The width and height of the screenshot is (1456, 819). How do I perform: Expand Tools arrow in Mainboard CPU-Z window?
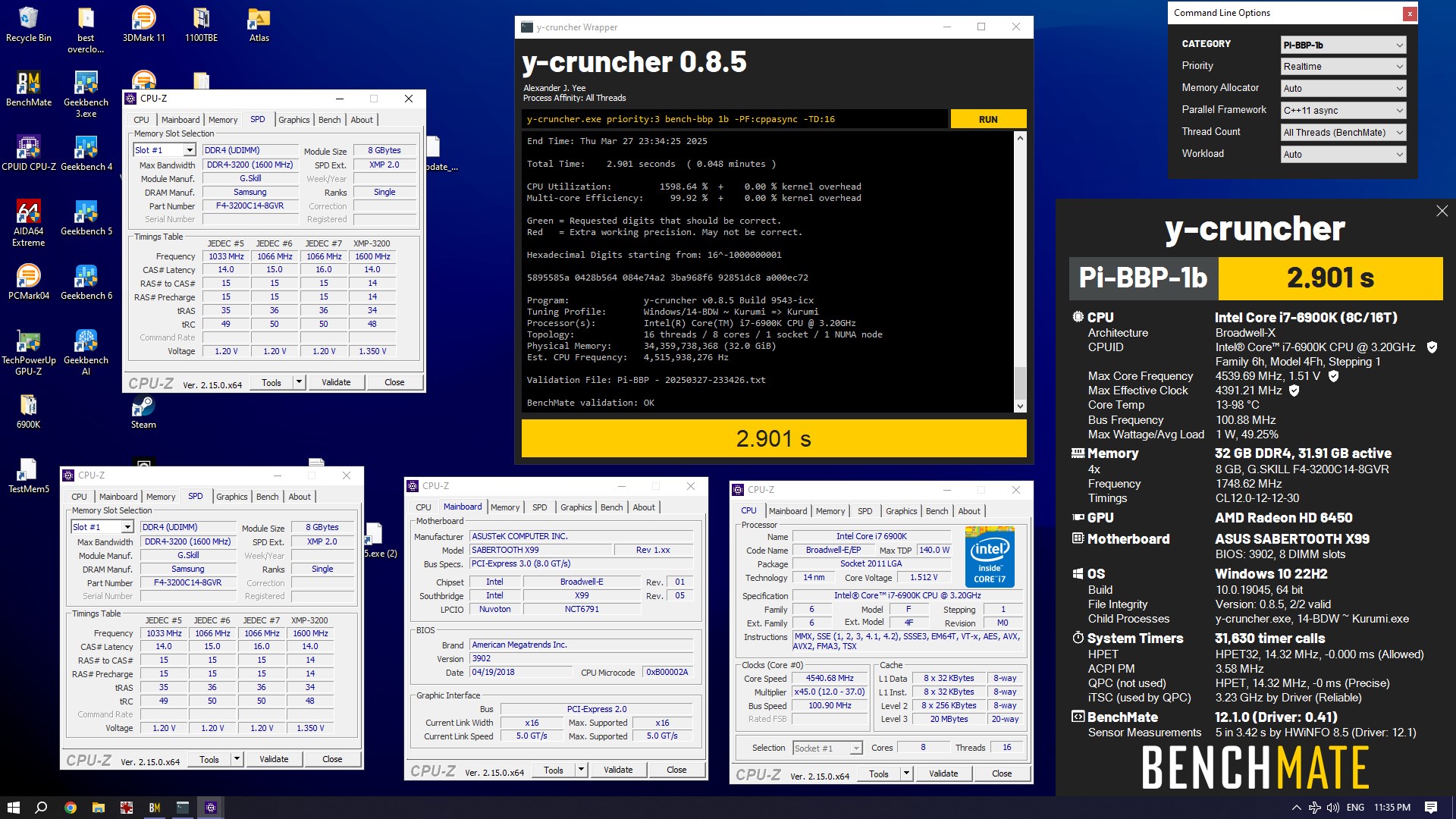coord(581,770)
